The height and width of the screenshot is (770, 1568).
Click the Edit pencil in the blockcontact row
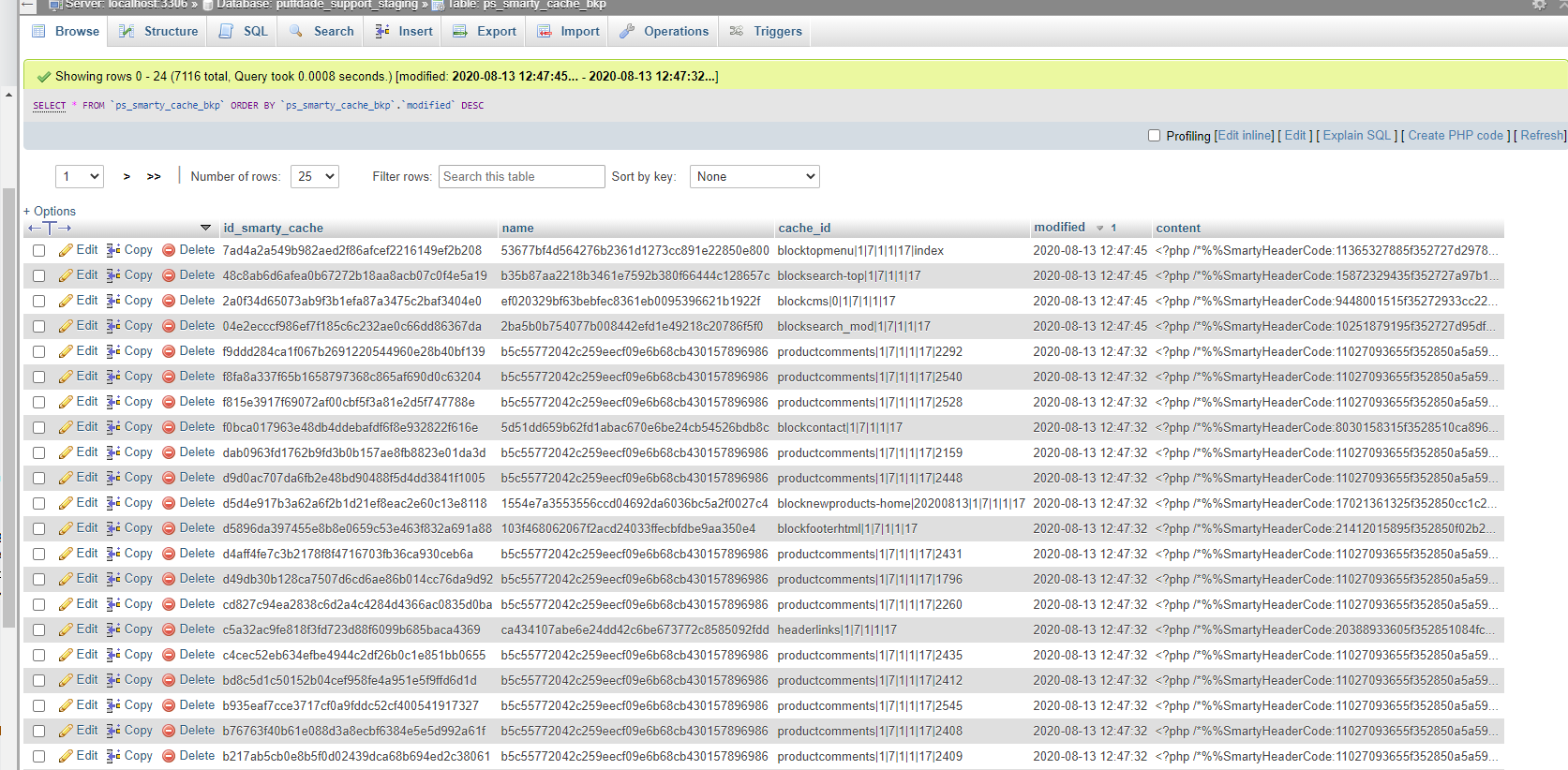coord(66,427)
